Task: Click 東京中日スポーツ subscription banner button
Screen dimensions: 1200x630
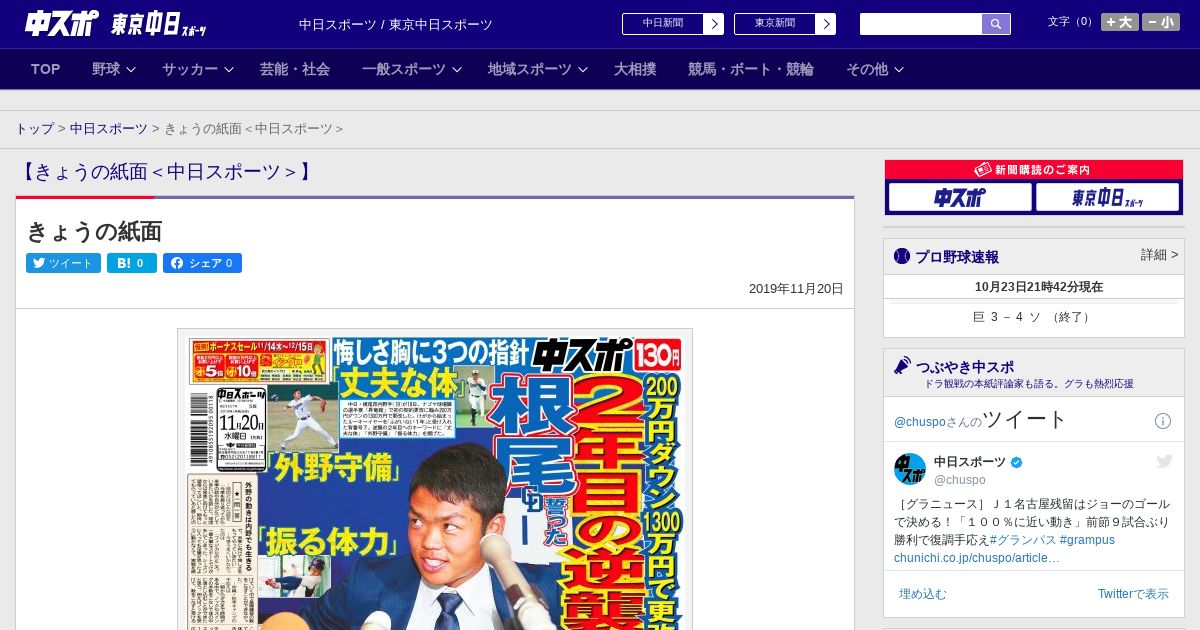Action: [1108, 197]
